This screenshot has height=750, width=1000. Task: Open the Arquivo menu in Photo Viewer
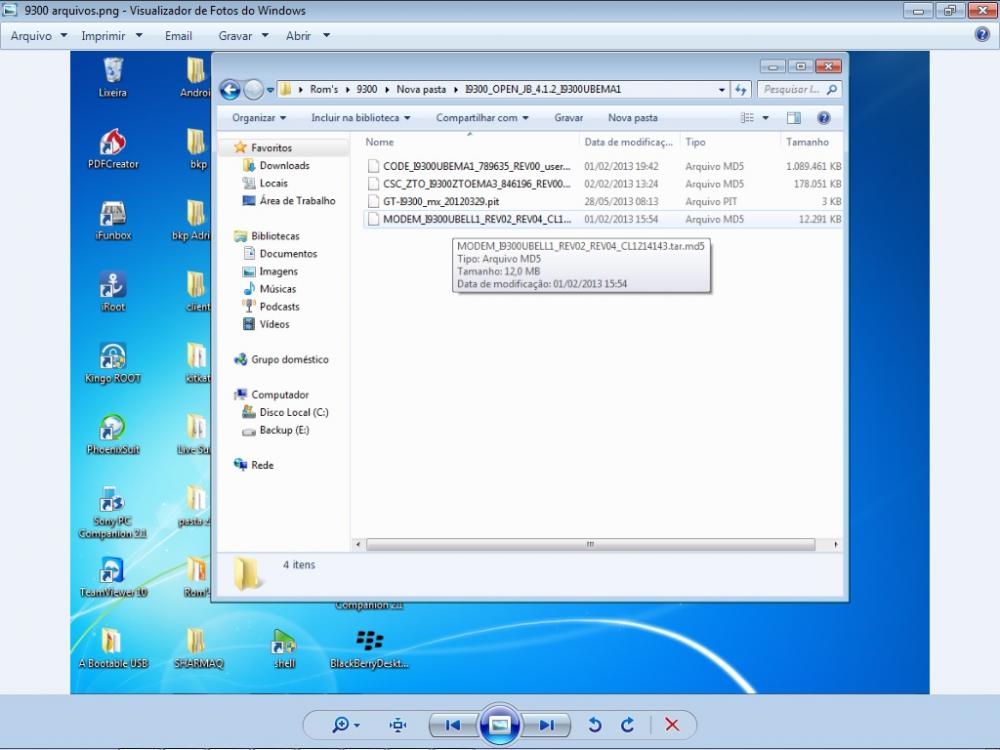(x=38, y=36)
